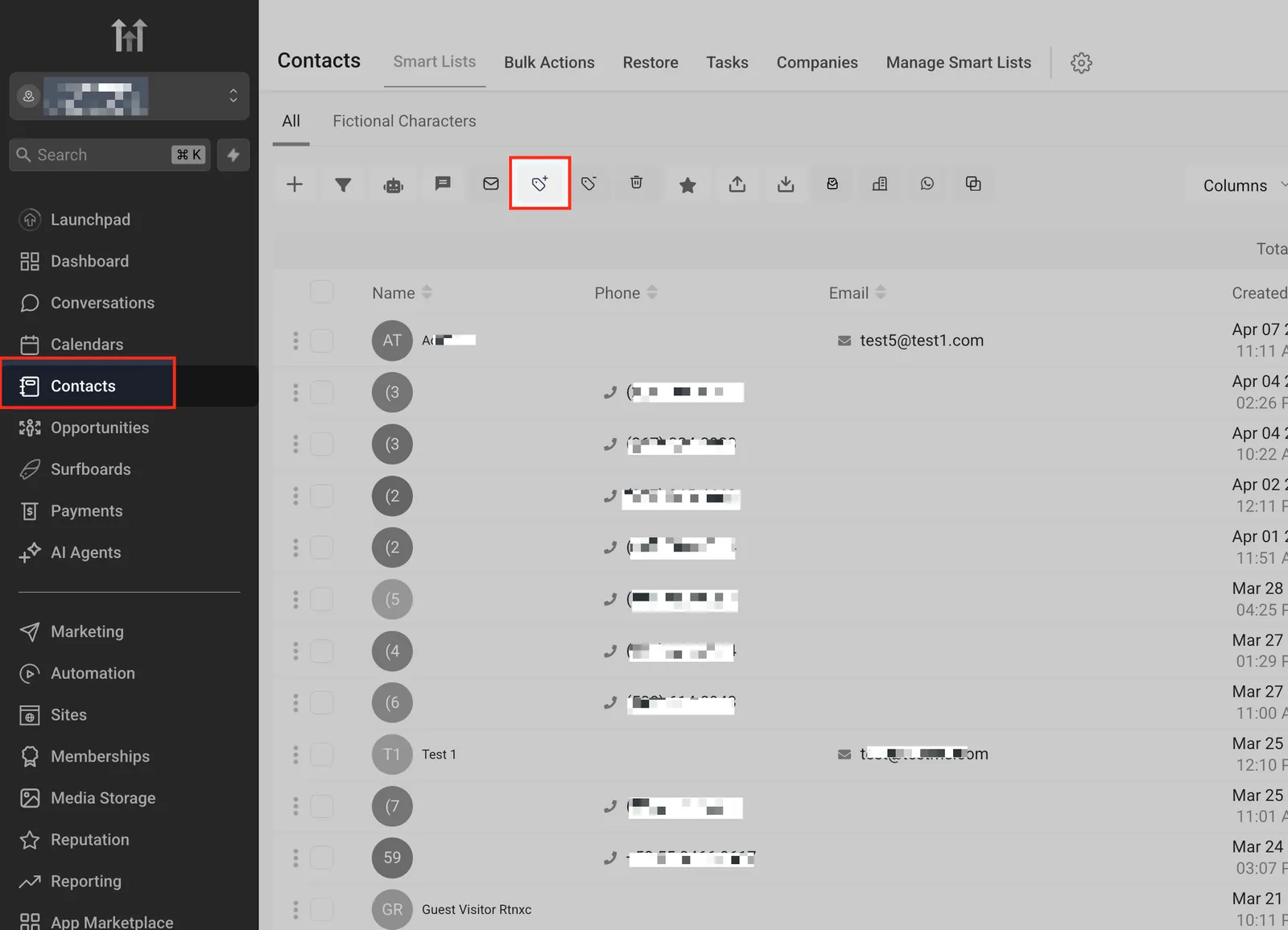Select the Fictional Characters smart list tab
Image resolution: width=1288 pixels, height=930 pixels.
coord(404,122)
